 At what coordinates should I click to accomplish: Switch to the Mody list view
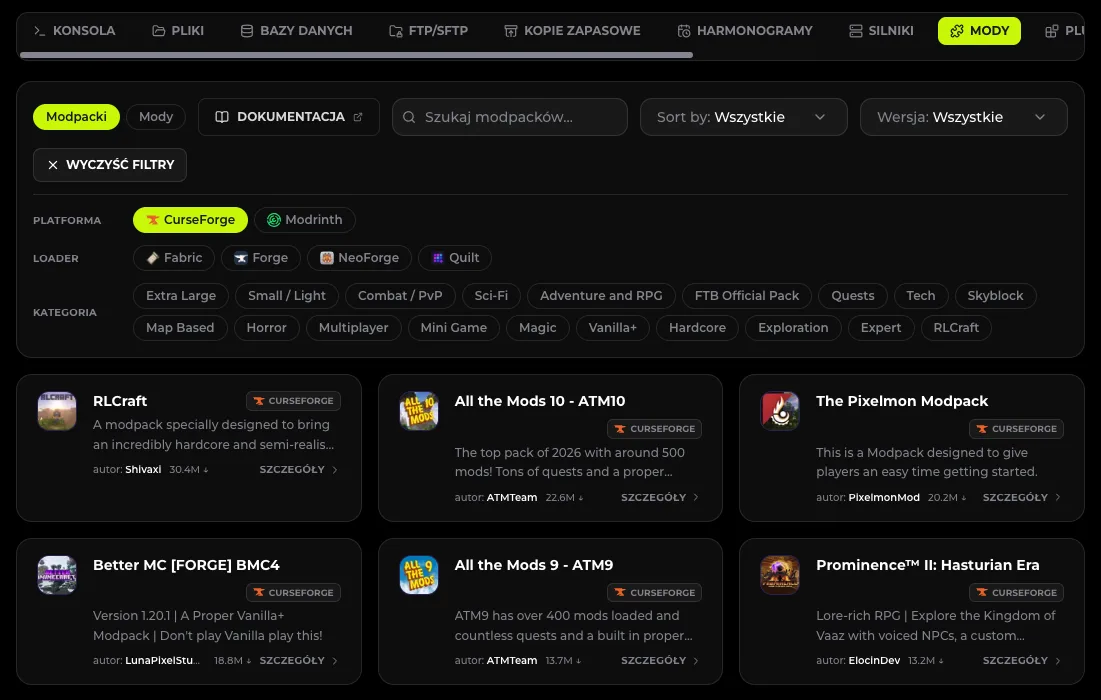[156, 117]
